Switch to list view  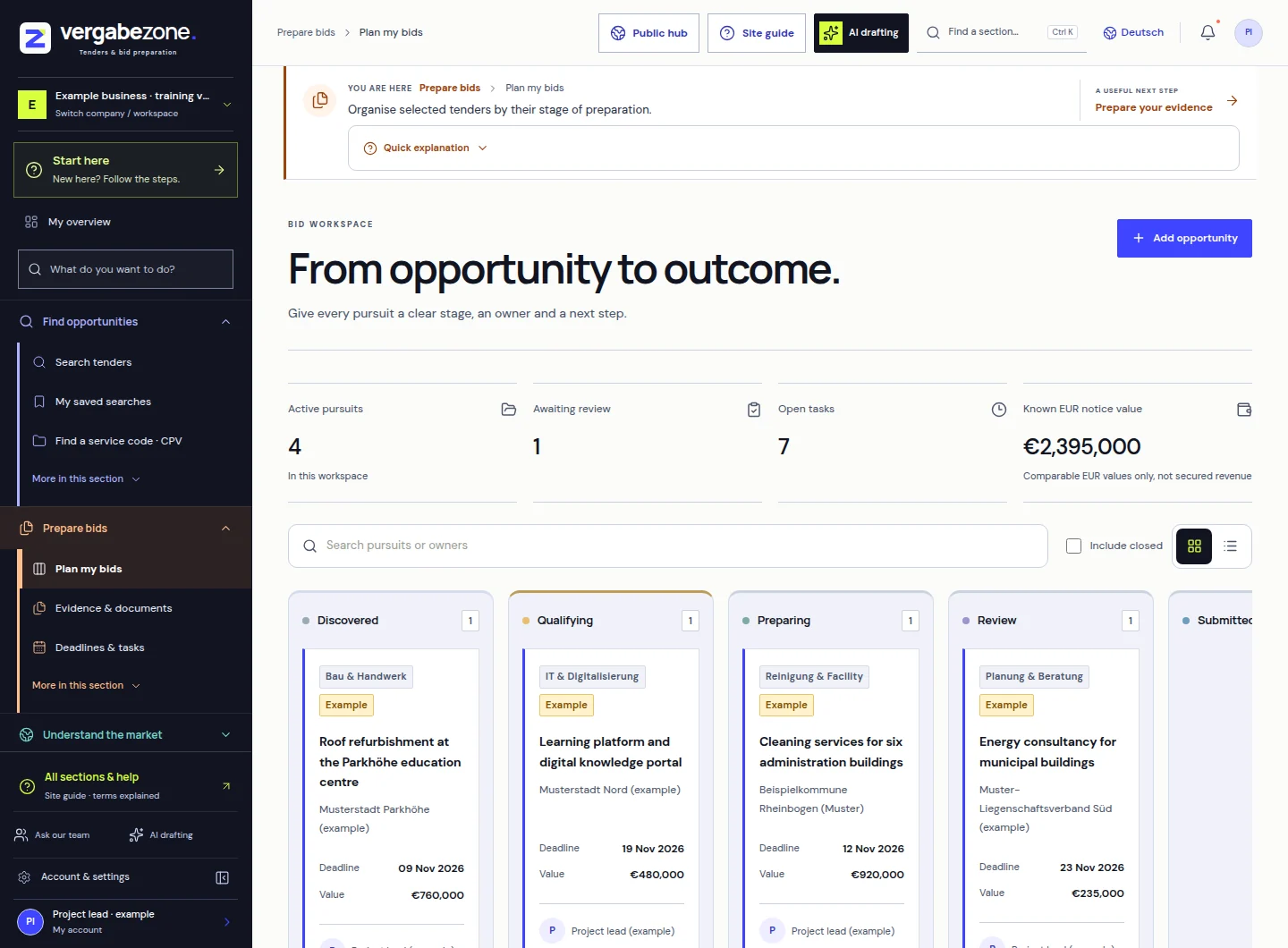pyautogui.click(x=1231, y=546)
